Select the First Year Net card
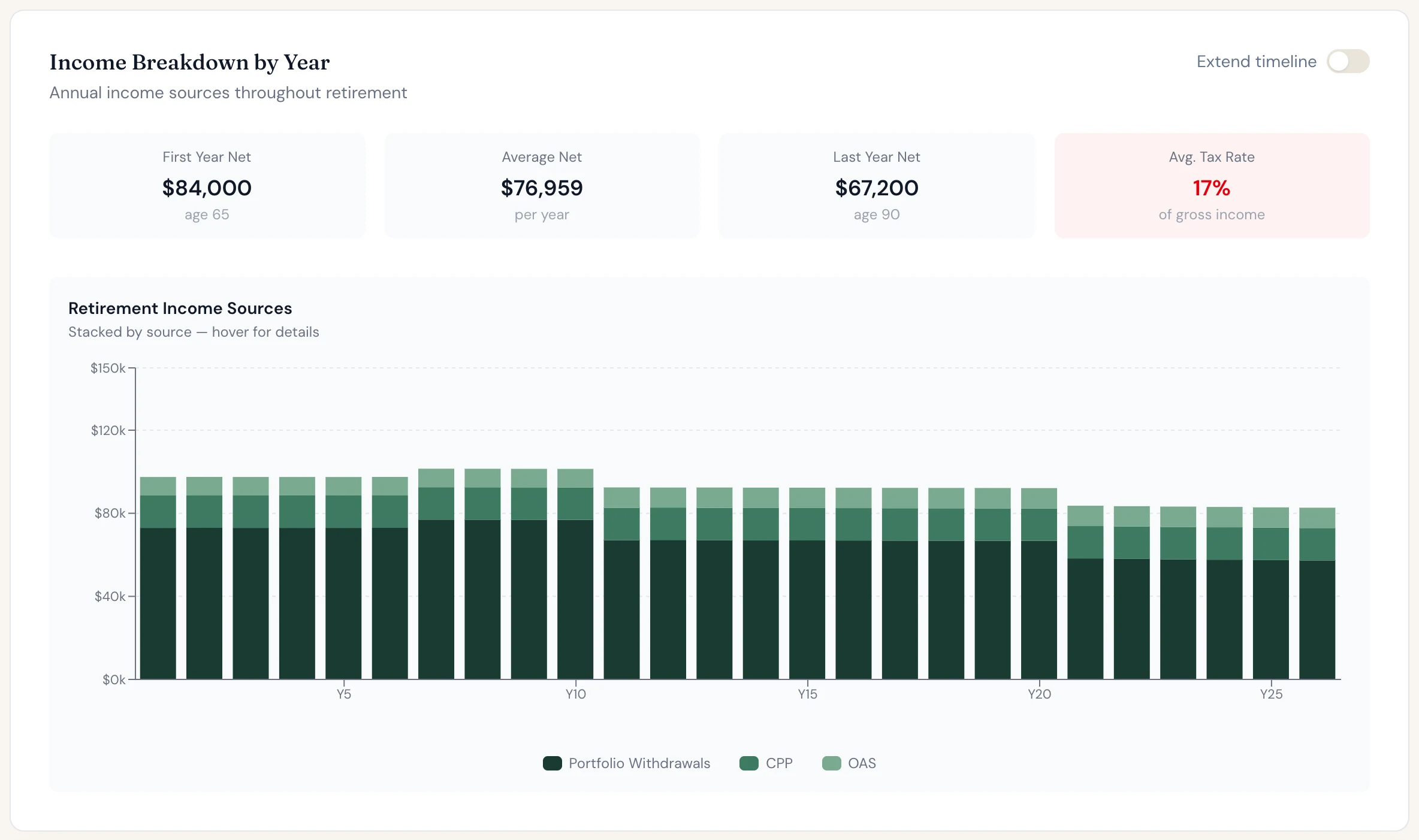1419x840 pixels. pos(207,186)
